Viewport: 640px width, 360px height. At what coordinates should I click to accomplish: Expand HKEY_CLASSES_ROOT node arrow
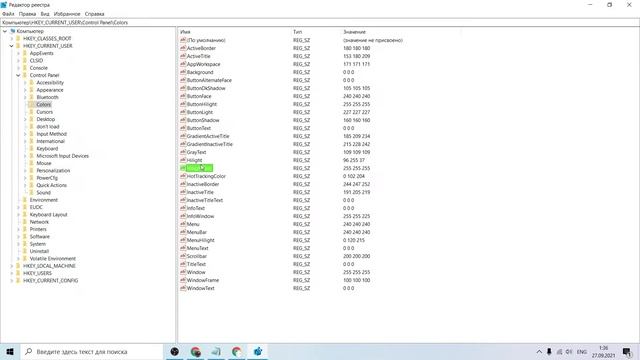pos(11,38)
